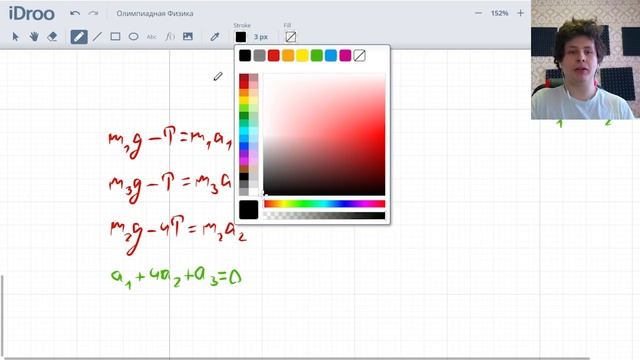This screenshot has width=640, height=360.
Task: Click the webcam video thumbnail
Action: 585,60
